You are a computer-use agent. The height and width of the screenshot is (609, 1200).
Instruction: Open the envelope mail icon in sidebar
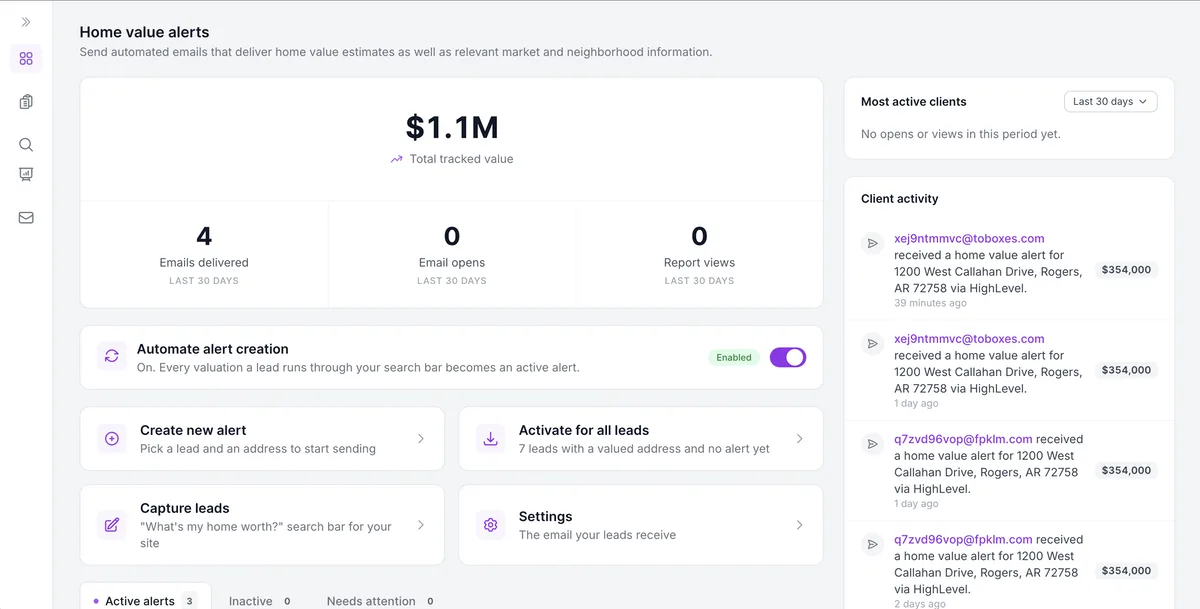(x=26, y=218)
